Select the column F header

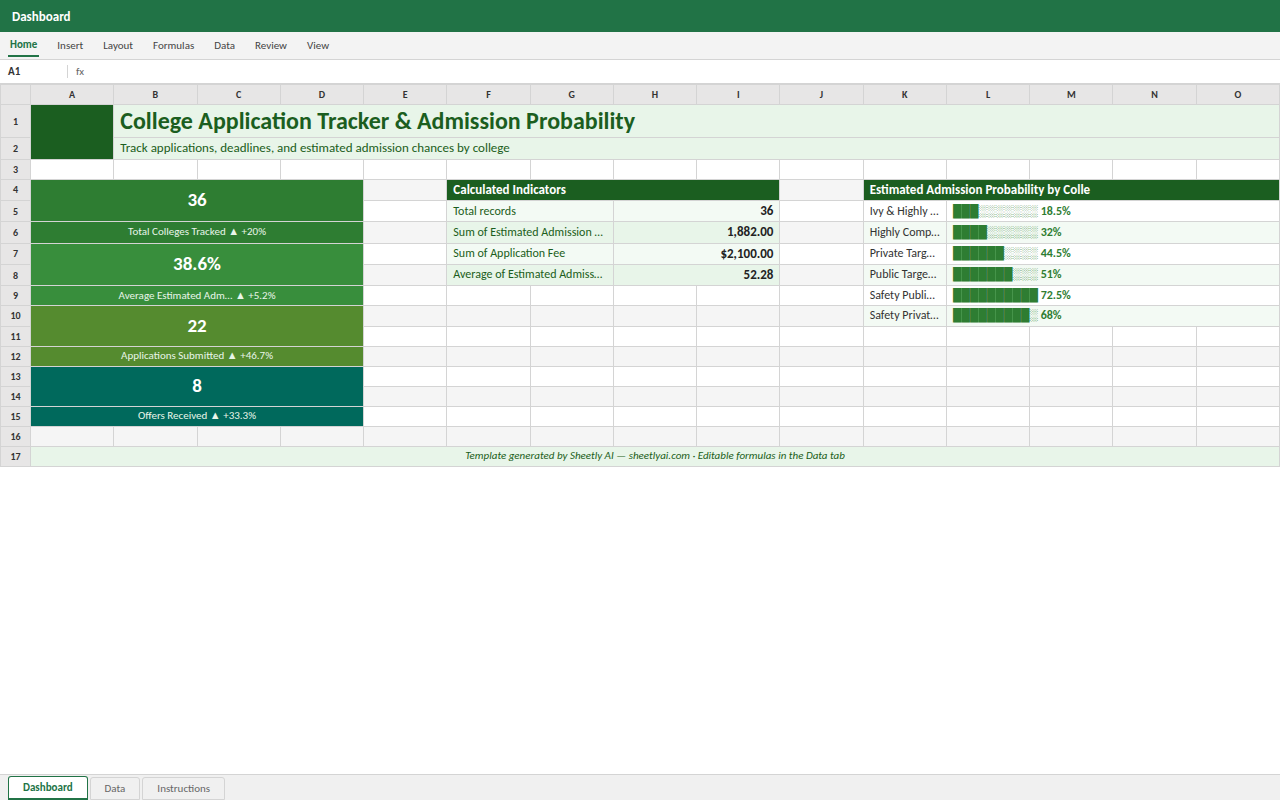488,94
